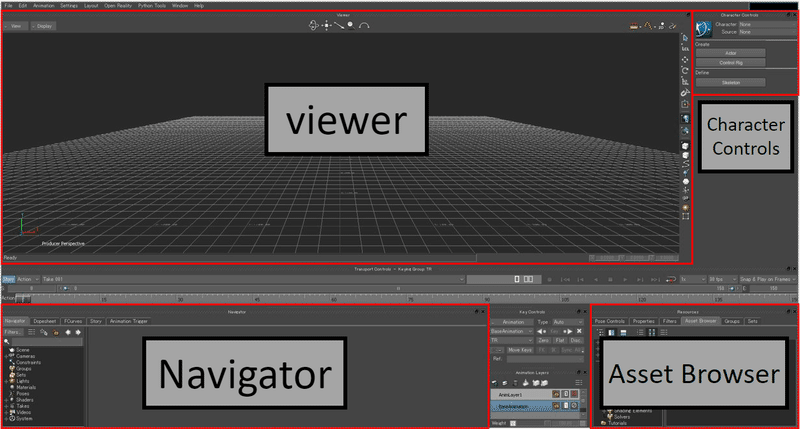
Task: Click Play Backwards in Transport Controls
Action: point(595,280)
